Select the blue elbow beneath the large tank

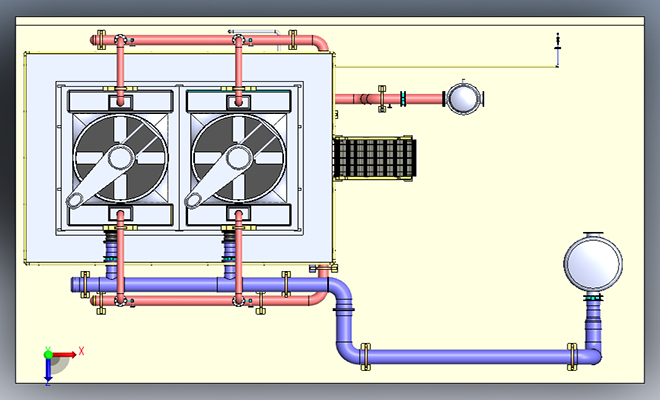[593, 355]
